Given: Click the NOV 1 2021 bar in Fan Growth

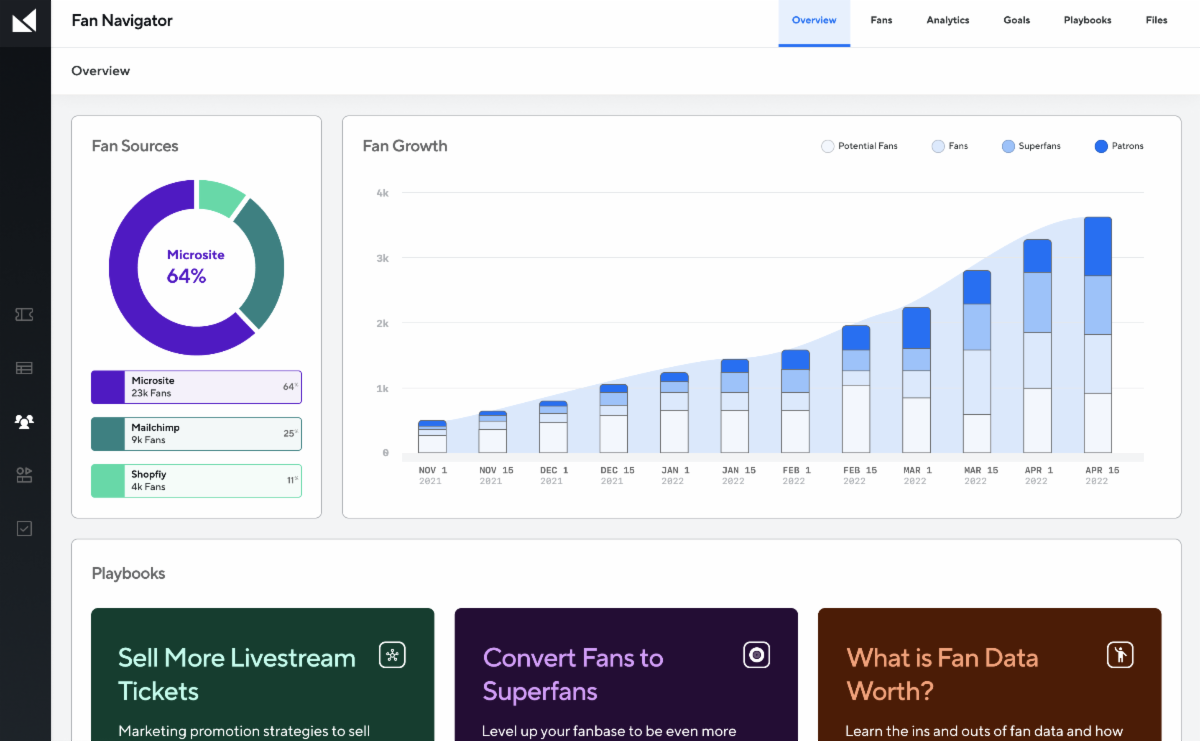Looking at the screenshot, I should pyautogui.click(x=432, y=436).
